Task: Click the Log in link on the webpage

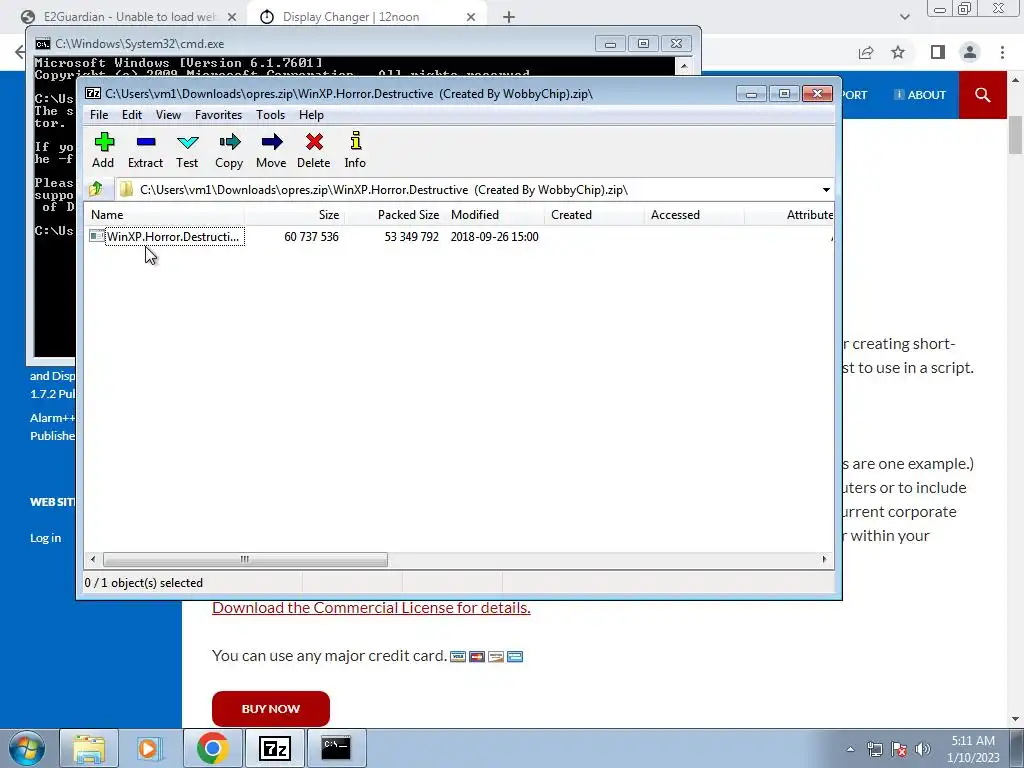Action: (45, 538)
